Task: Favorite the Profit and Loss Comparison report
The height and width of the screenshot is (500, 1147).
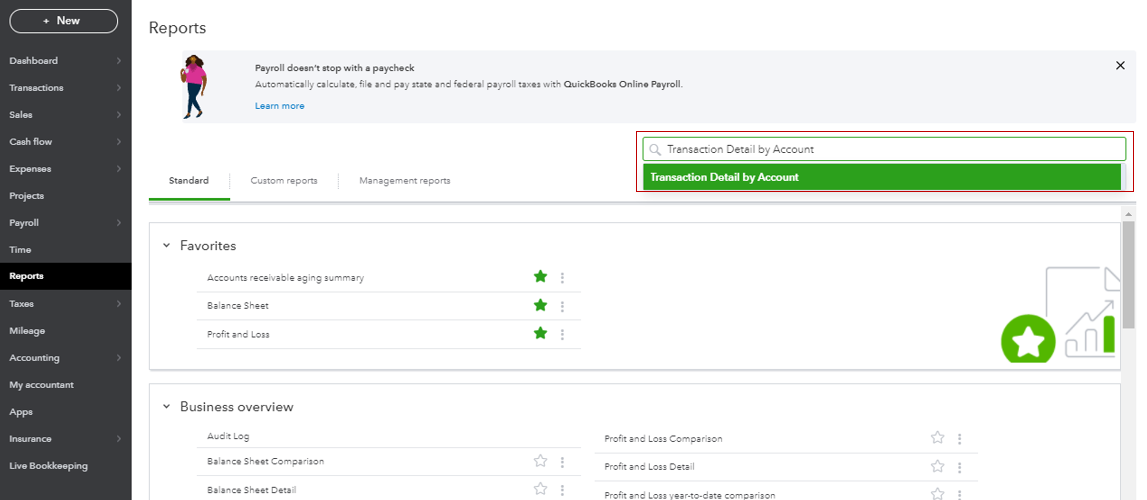Action: (937, 438)
